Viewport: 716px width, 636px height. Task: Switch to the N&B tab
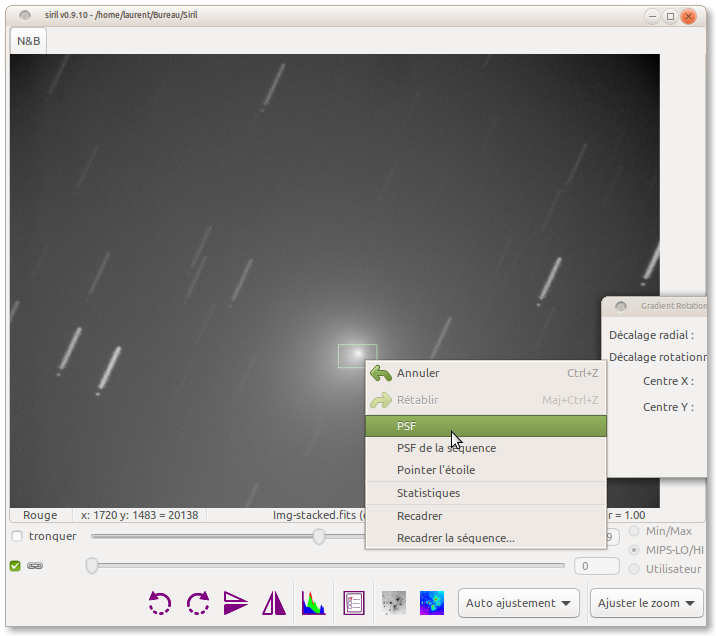pos(28,41)
